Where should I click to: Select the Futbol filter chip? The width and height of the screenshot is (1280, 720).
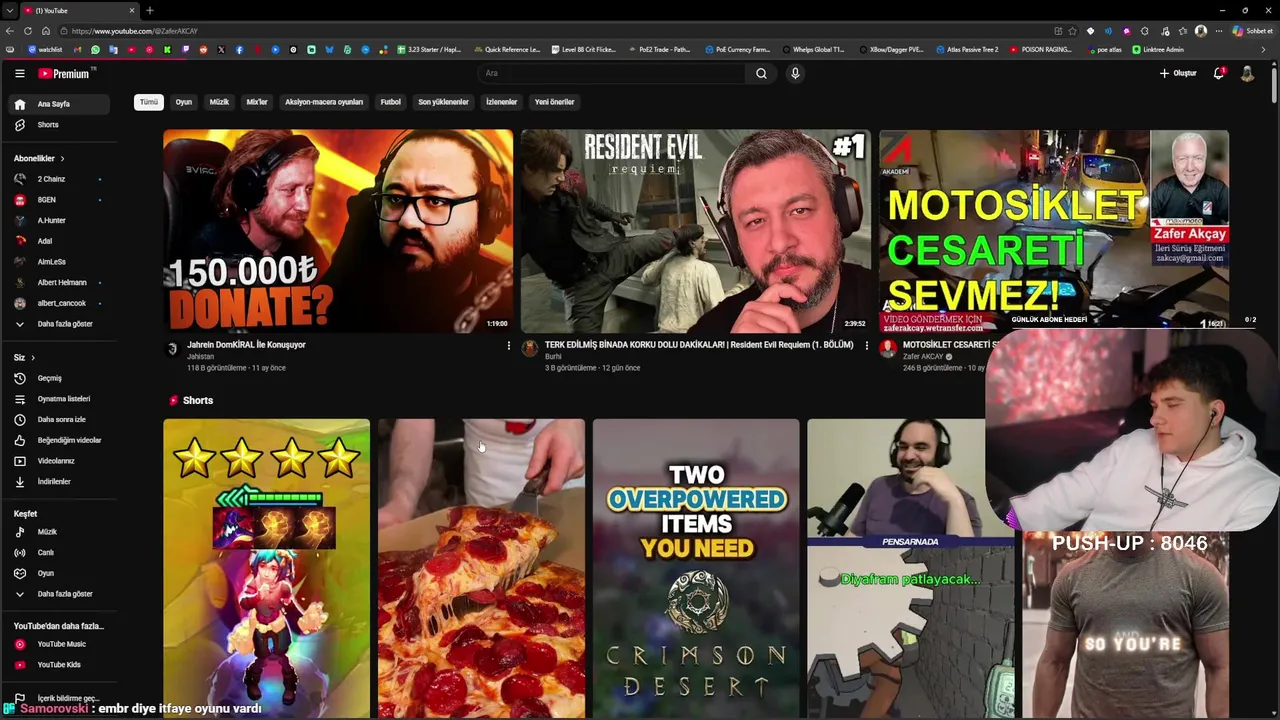click(391, 102)
